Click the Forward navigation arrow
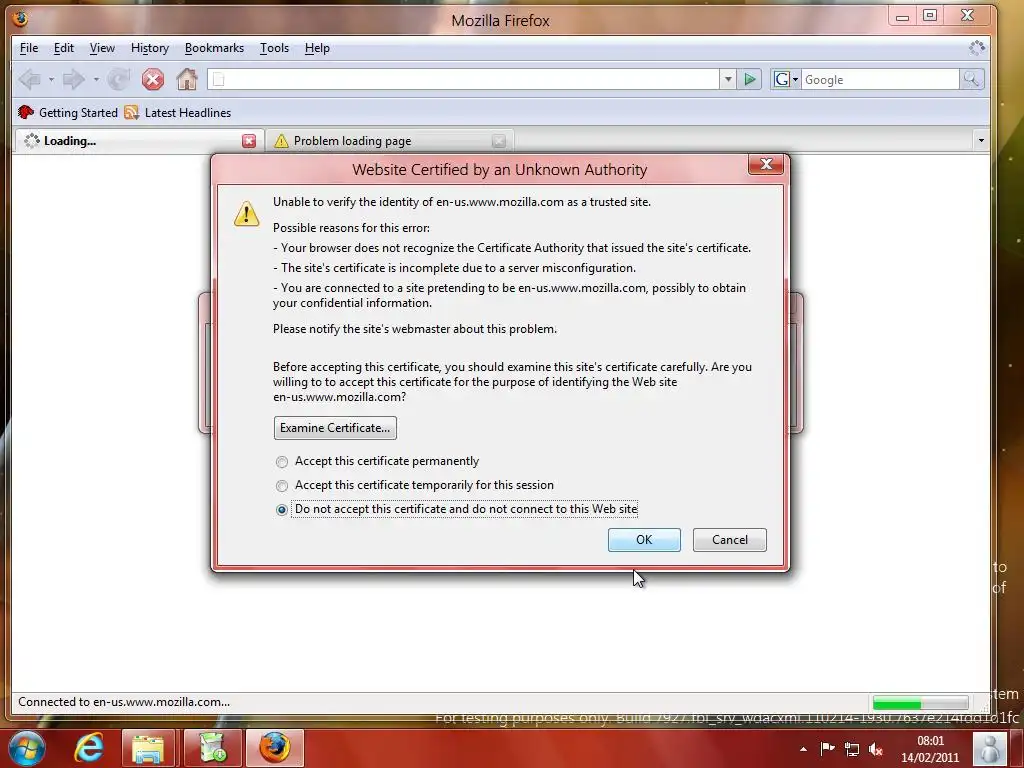The width and height of the screenshot is (1024, 768). tap(73, 80)
